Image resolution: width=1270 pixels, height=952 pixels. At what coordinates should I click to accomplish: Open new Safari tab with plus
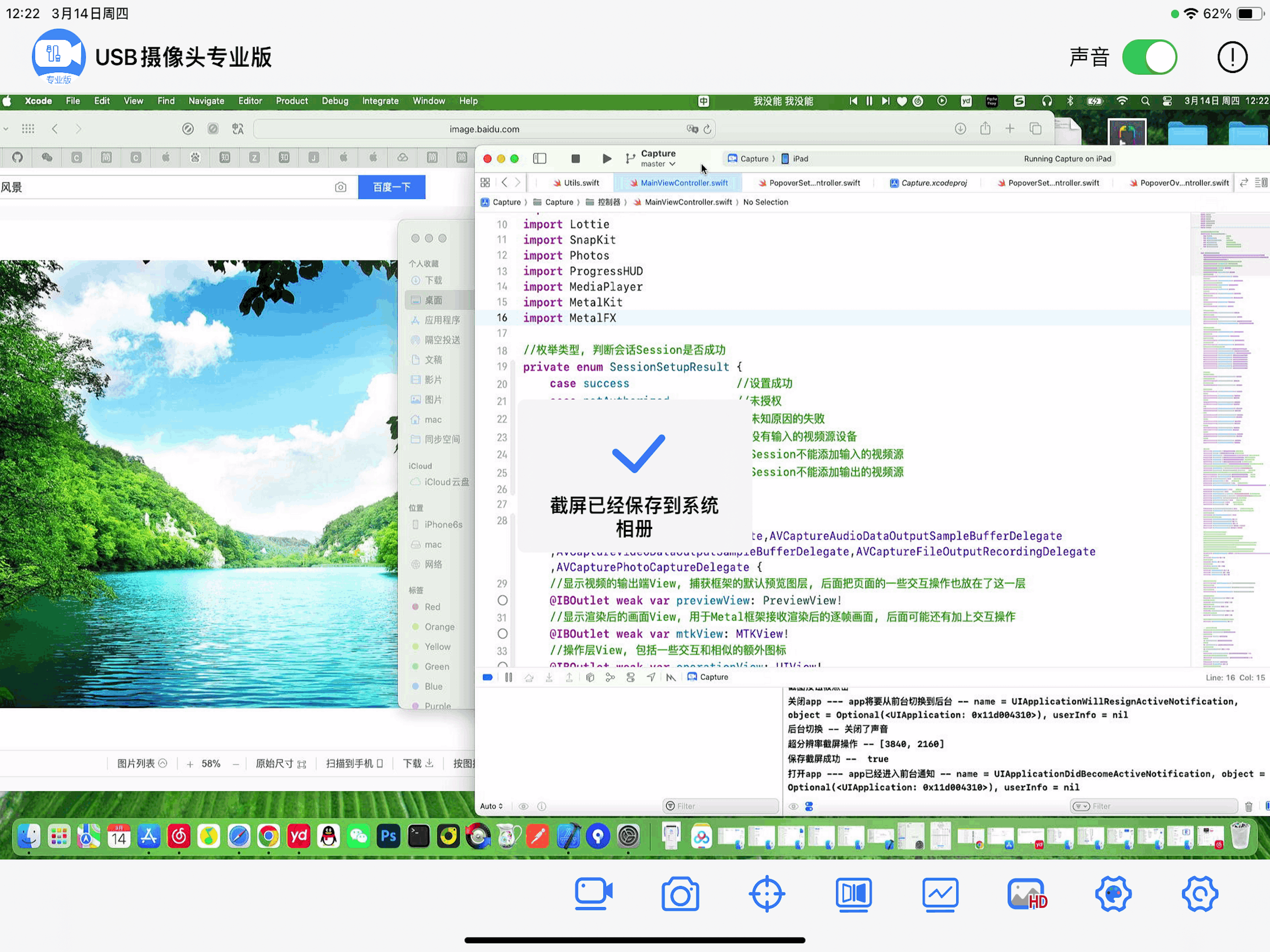pos(1010,129)
